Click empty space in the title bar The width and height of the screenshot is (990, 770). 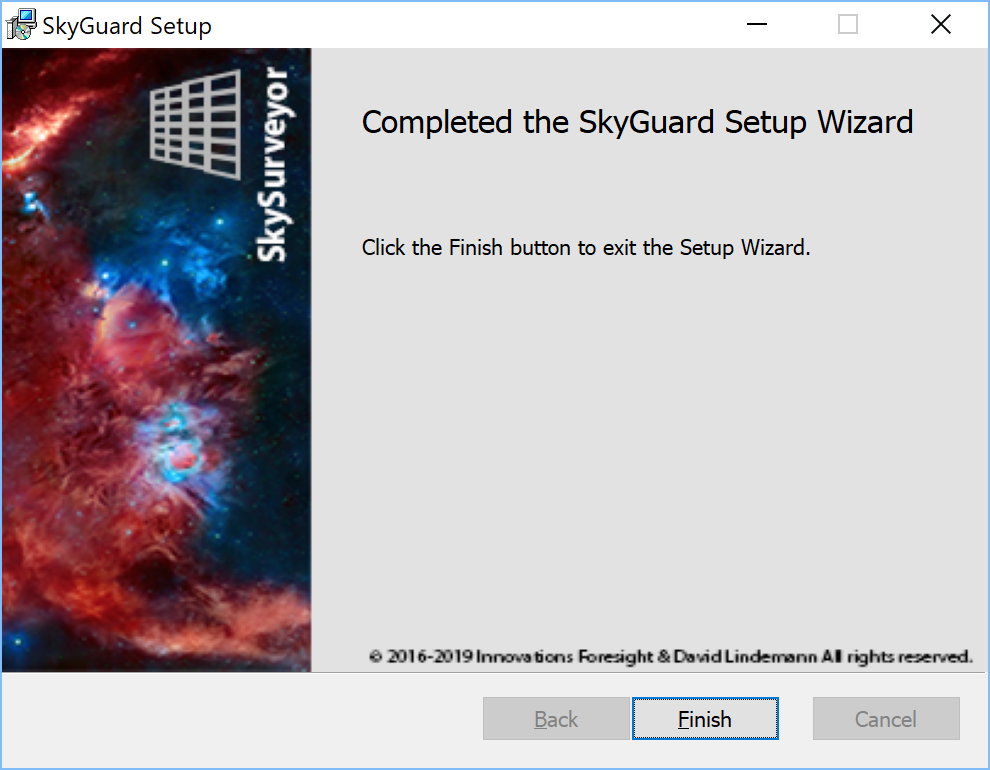coord(474,25)
